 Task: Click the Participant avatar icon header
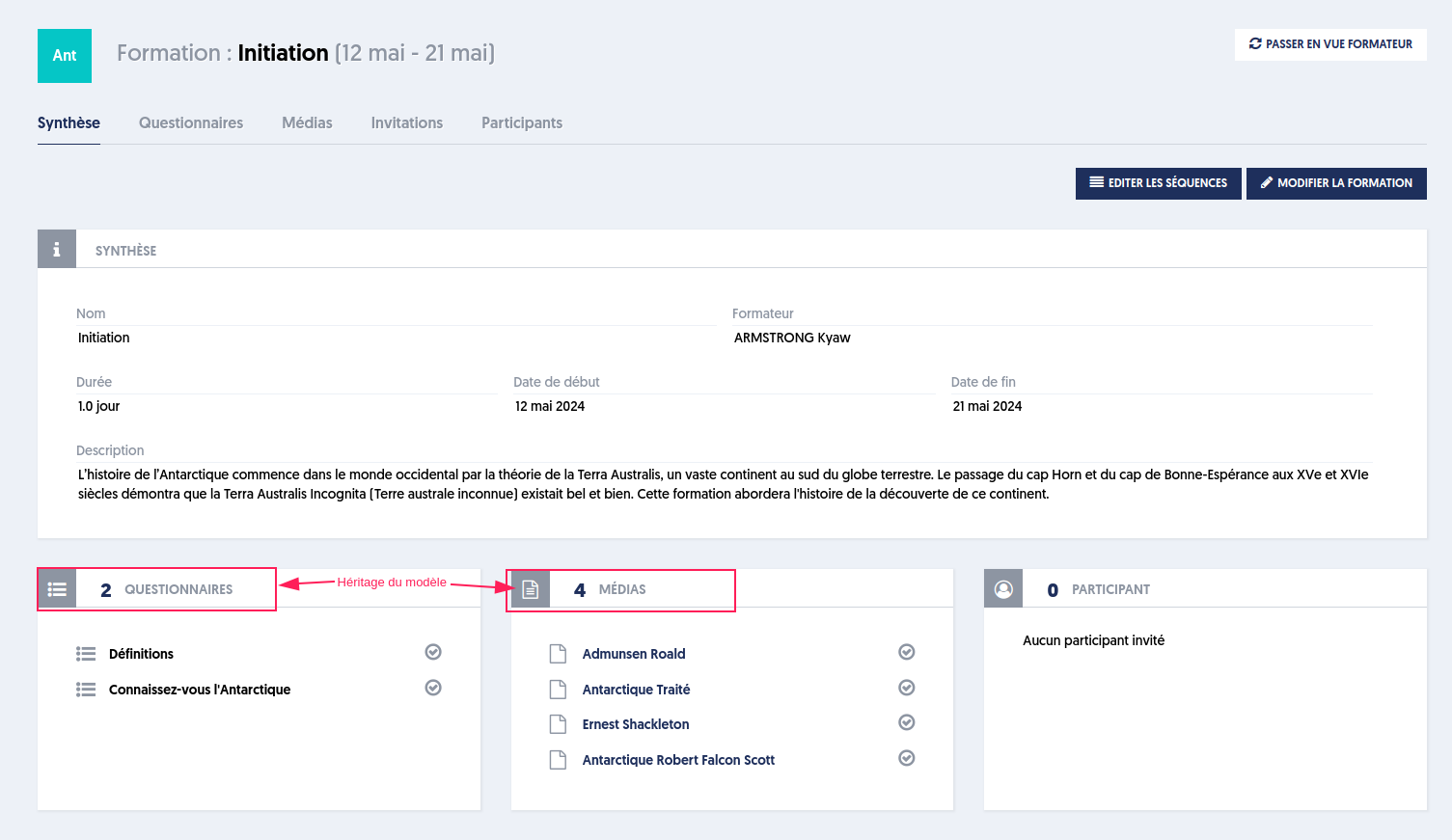pyautogui.click(x=1003, y=588)
